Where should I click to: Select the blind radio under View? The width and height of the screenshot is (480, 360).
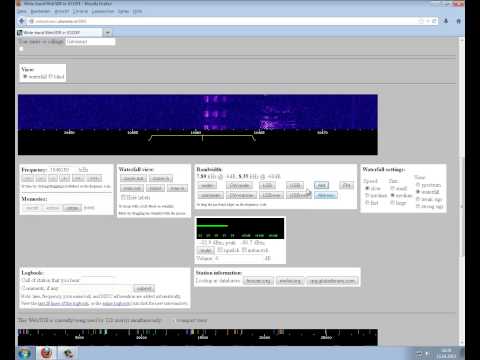[x=50, y=77]
